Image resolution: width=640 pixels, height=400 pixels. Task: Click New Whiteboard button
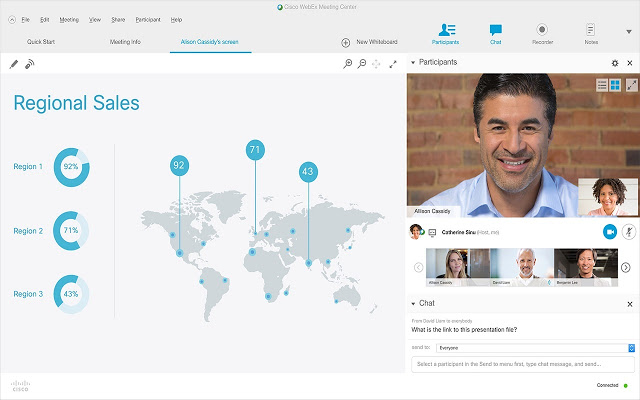tap(369, 43)
